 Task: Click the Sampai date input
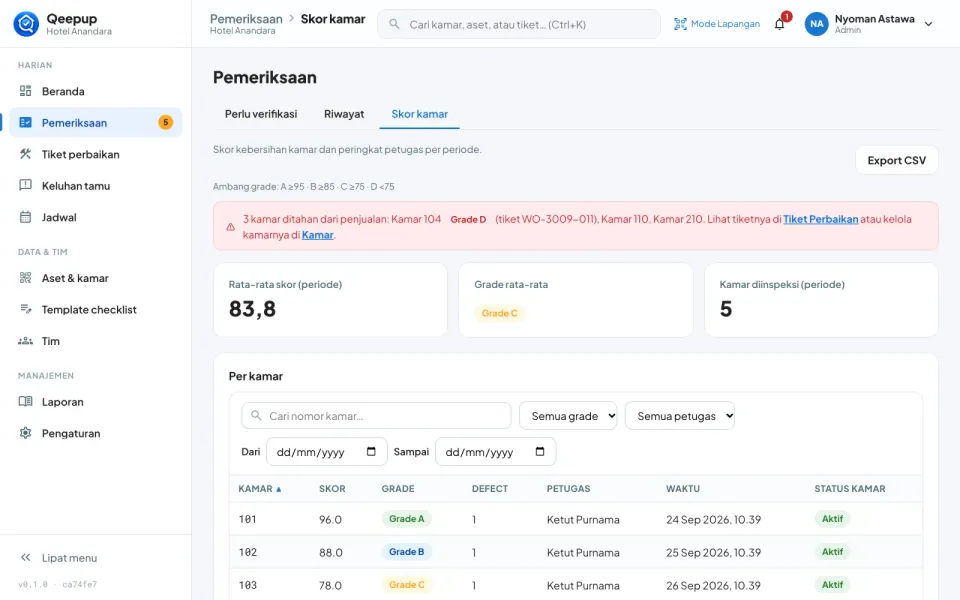(496, 452)
